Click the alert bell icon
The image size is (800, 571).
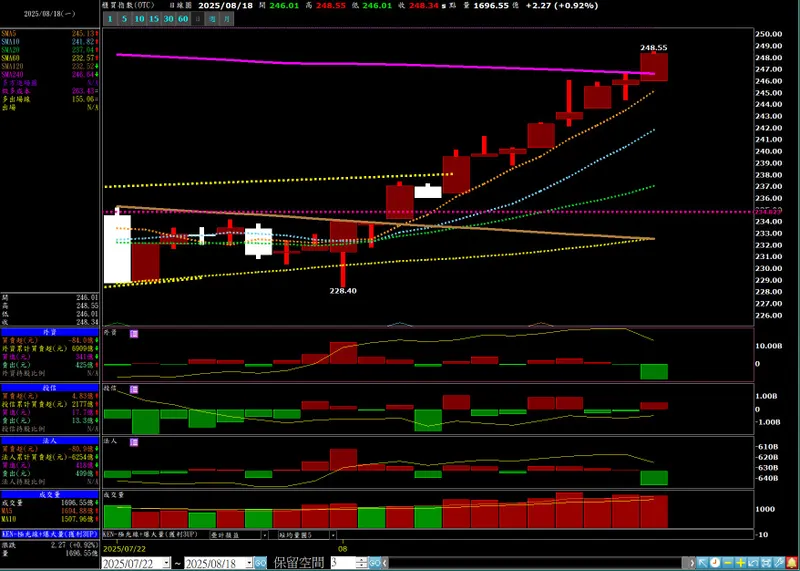click(792, 563)
